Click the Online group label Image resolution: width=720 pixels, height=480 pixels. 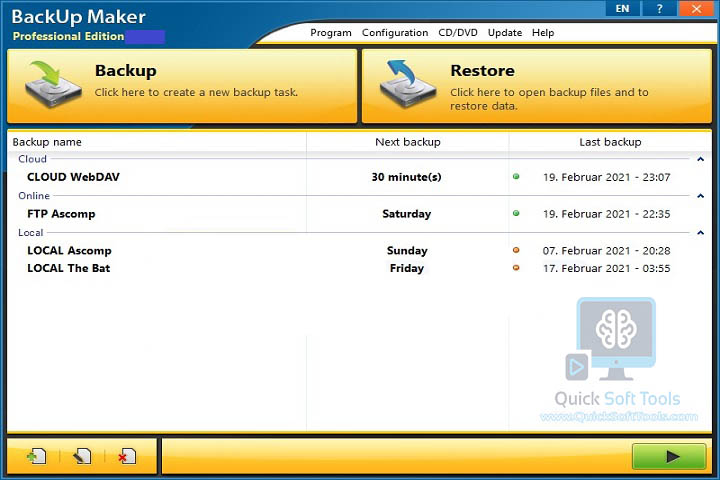(x=34, y=196)
